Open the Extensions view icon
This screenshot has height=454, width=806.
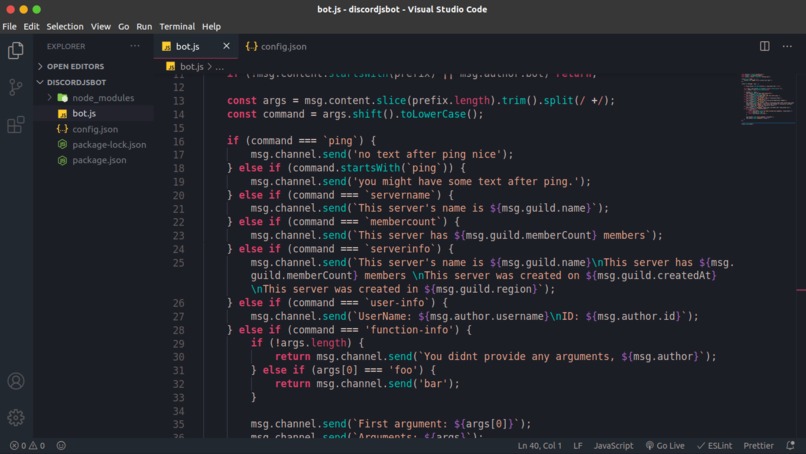coord(15,124)
